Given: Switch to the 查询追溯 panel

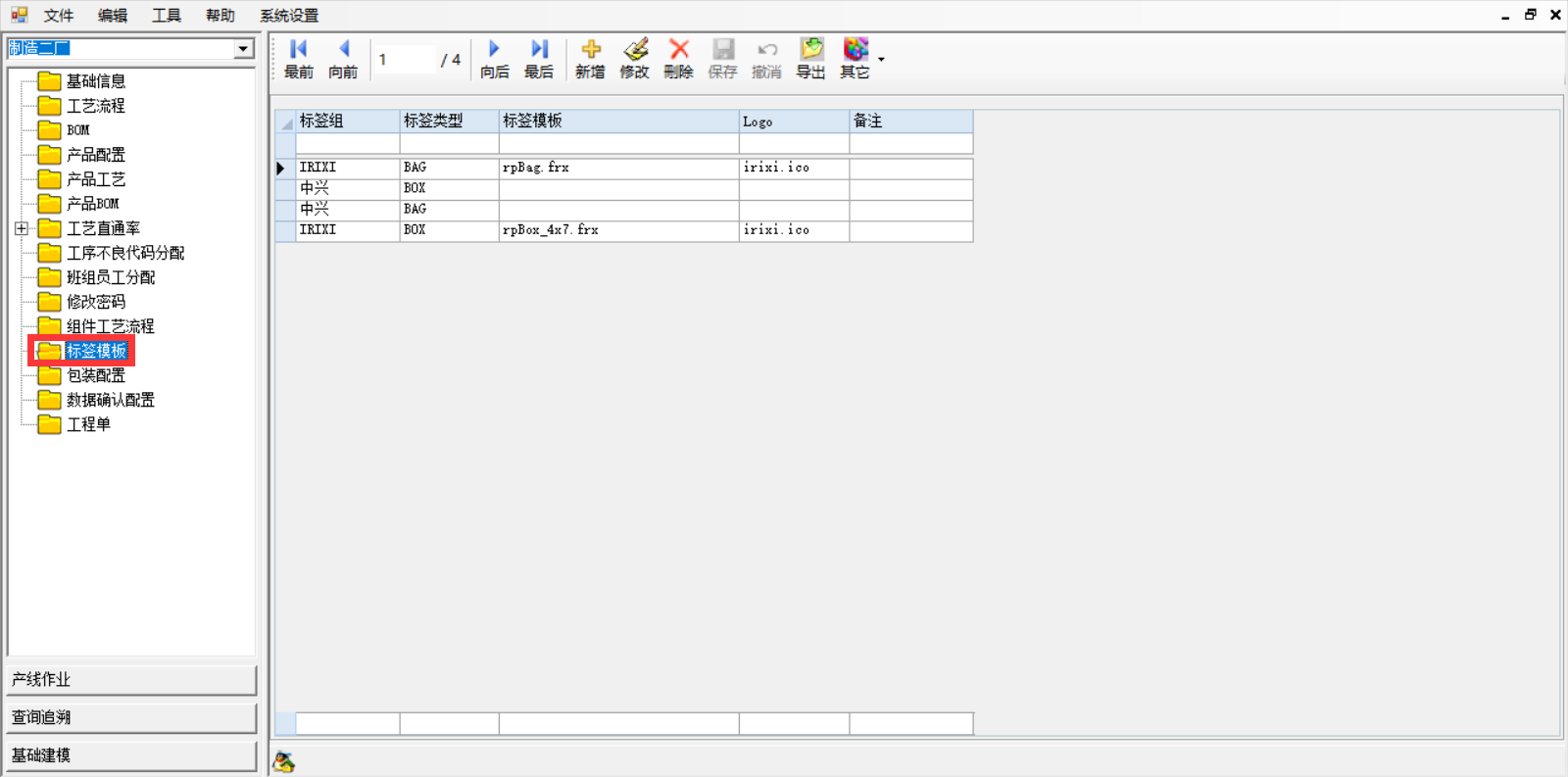Looking at the screenshot, I should click(x=131, y=717).
